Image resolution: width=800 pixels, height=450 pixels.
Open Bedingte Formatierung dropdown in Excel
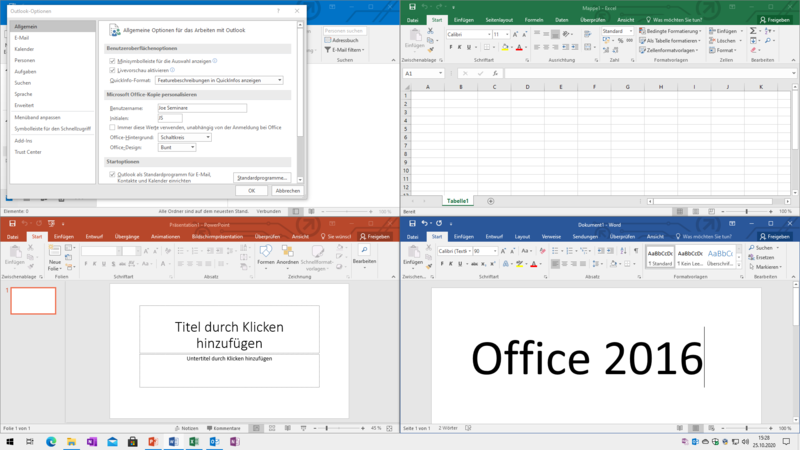coord(670,31)
